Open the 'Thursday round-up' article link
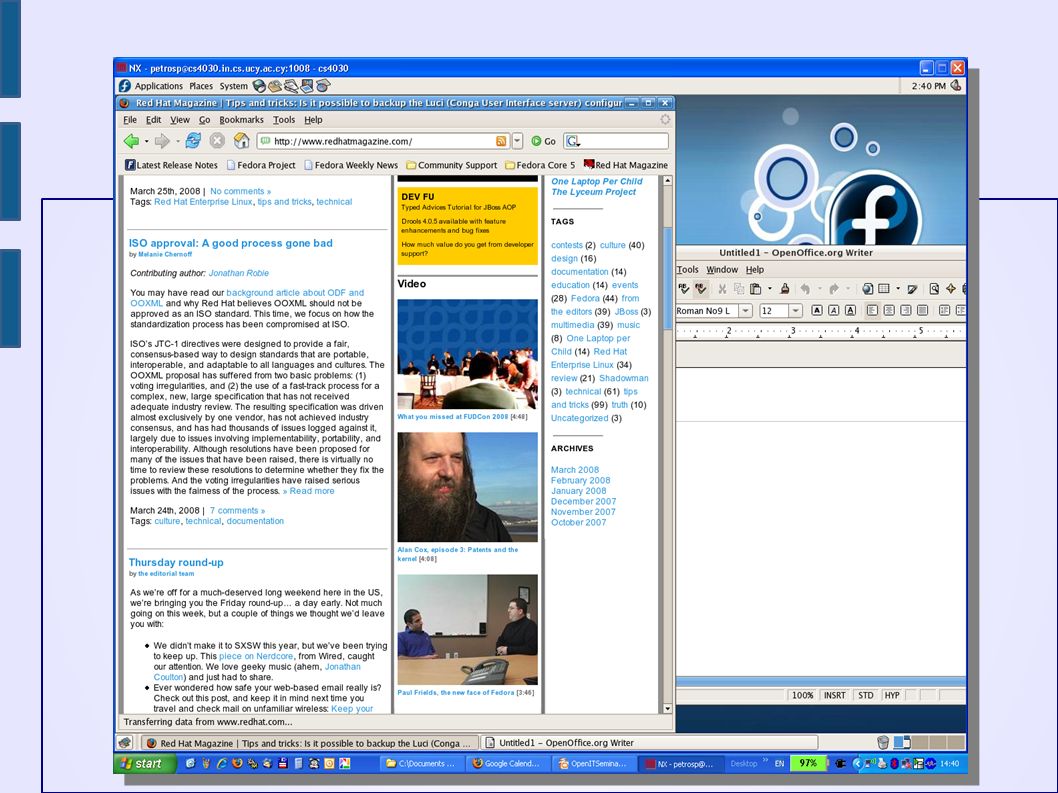 pyautogui.click(x=176, y=562)
